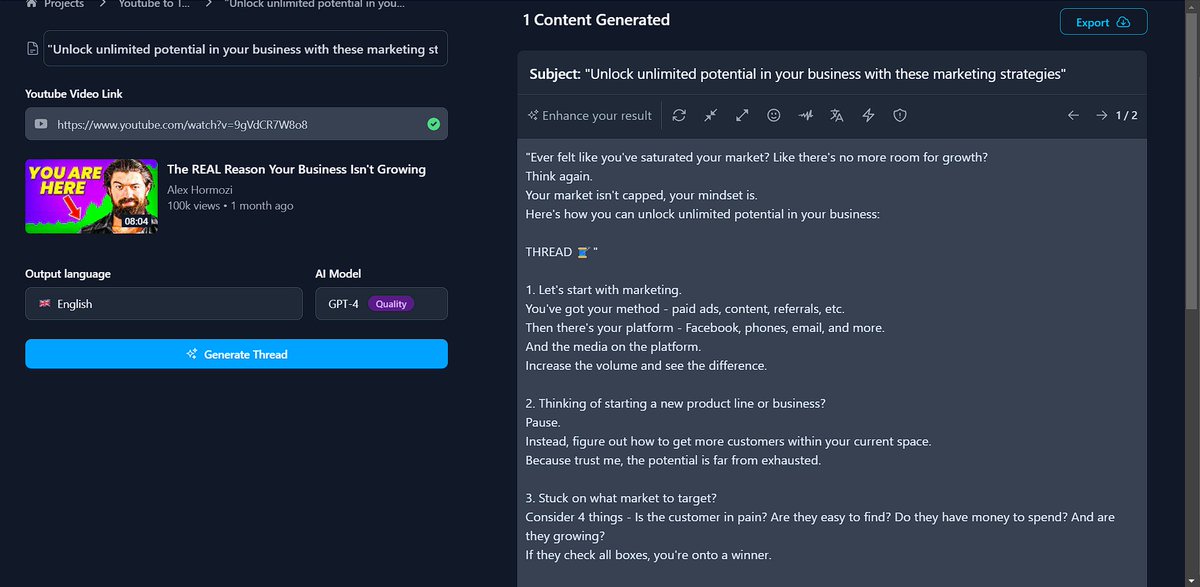Click Enhance your result

click(590, 115)
